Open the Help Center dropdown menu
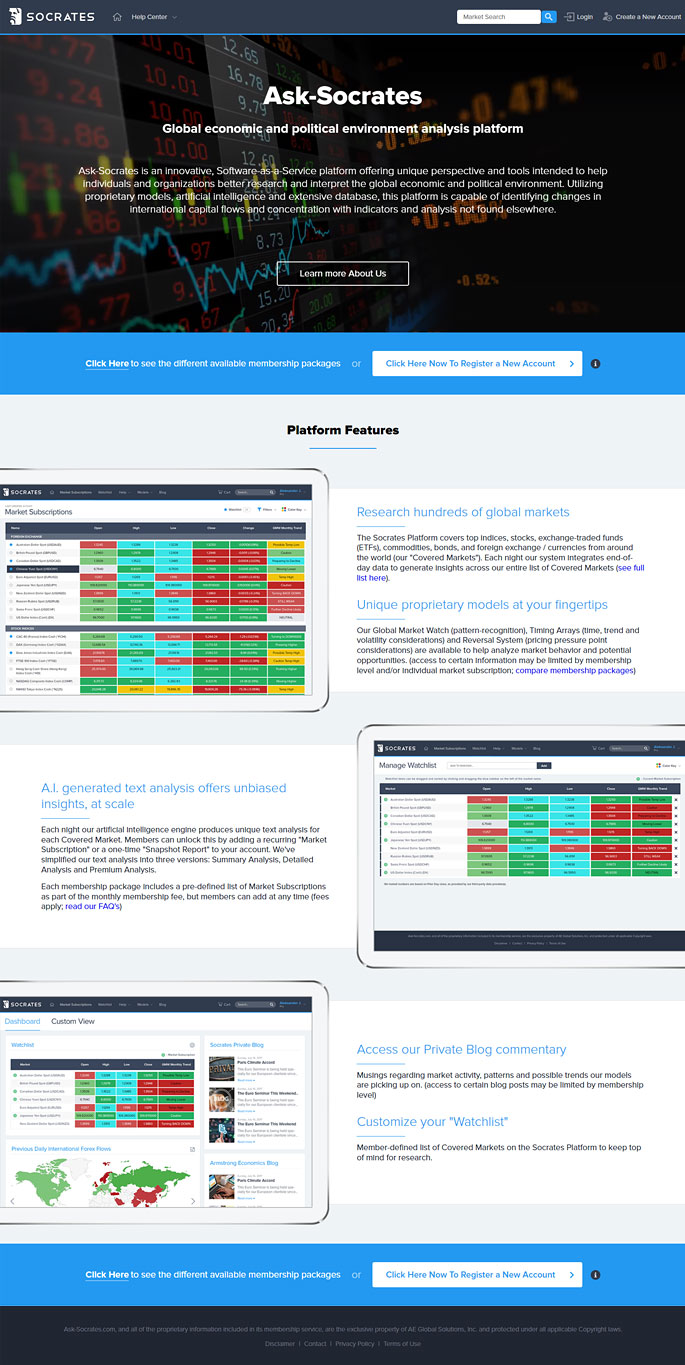This screenshot has height=1365, width=685. (x=153, y=17)
